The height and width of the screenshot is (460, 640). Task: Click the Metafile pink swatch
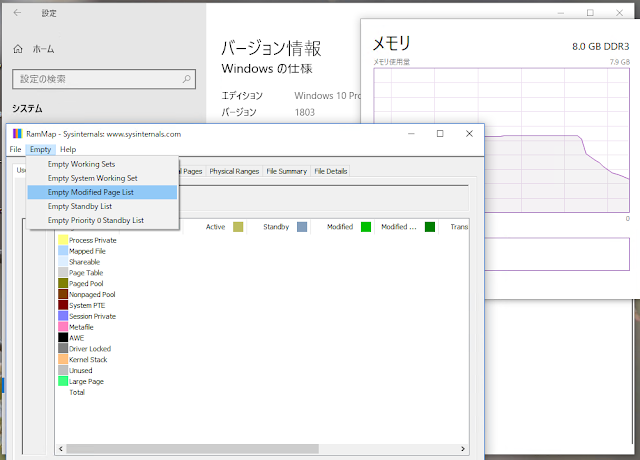tap(63, 327)
